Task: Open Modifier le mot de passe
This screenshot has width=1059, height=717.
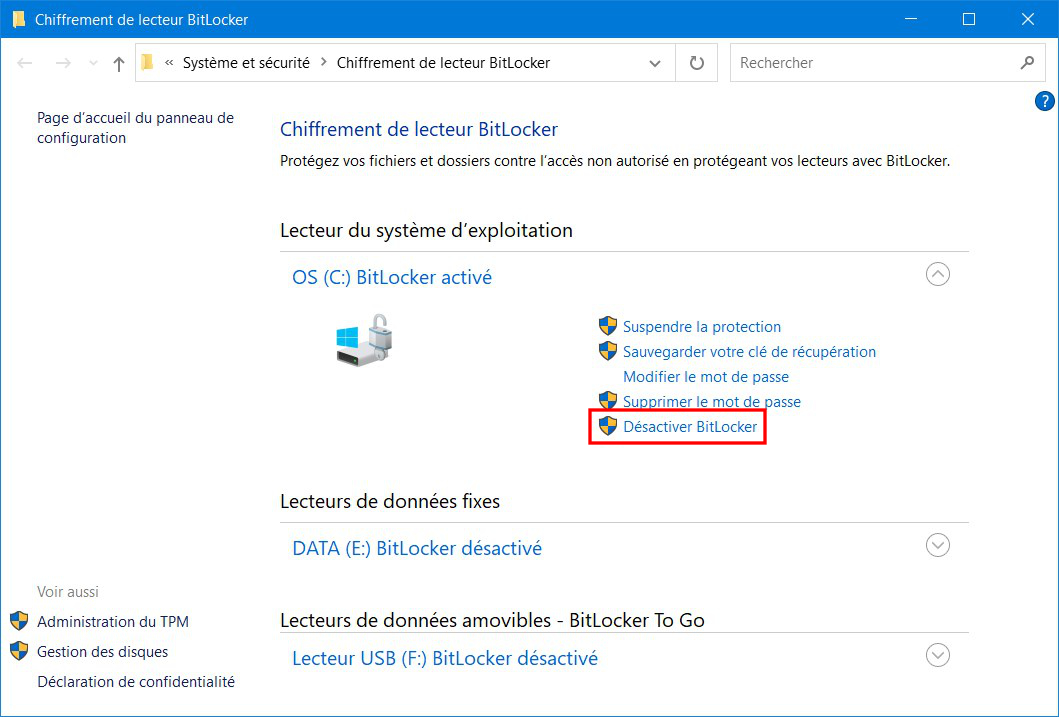Action: click(x=706, y=377)
